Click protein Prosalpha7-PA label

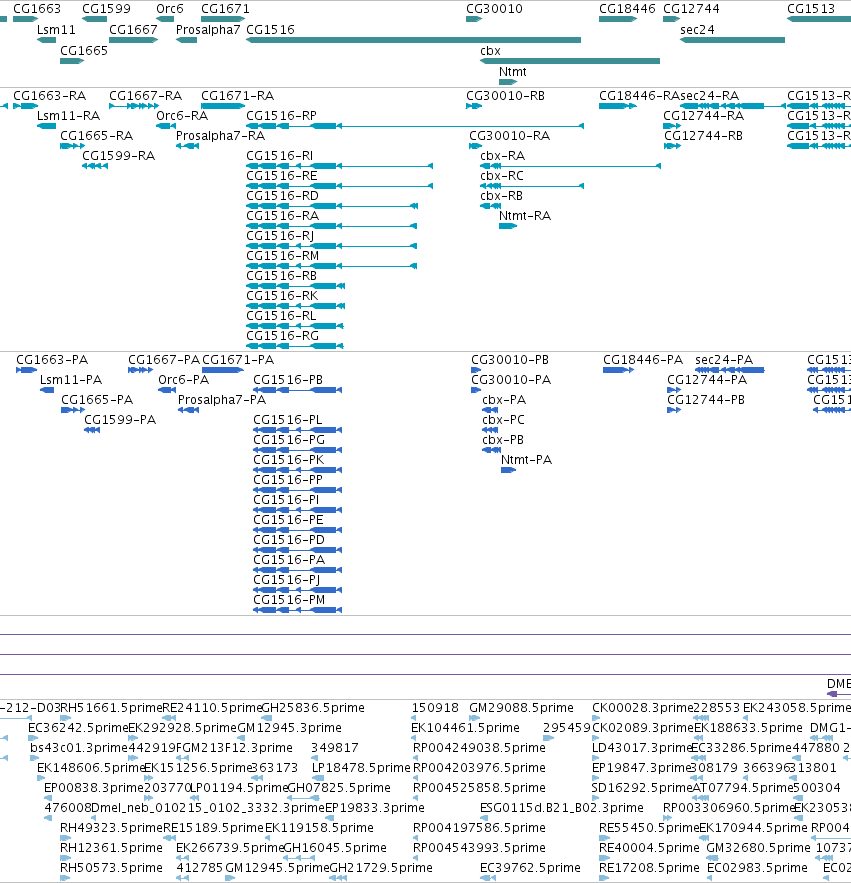point(222,400)
